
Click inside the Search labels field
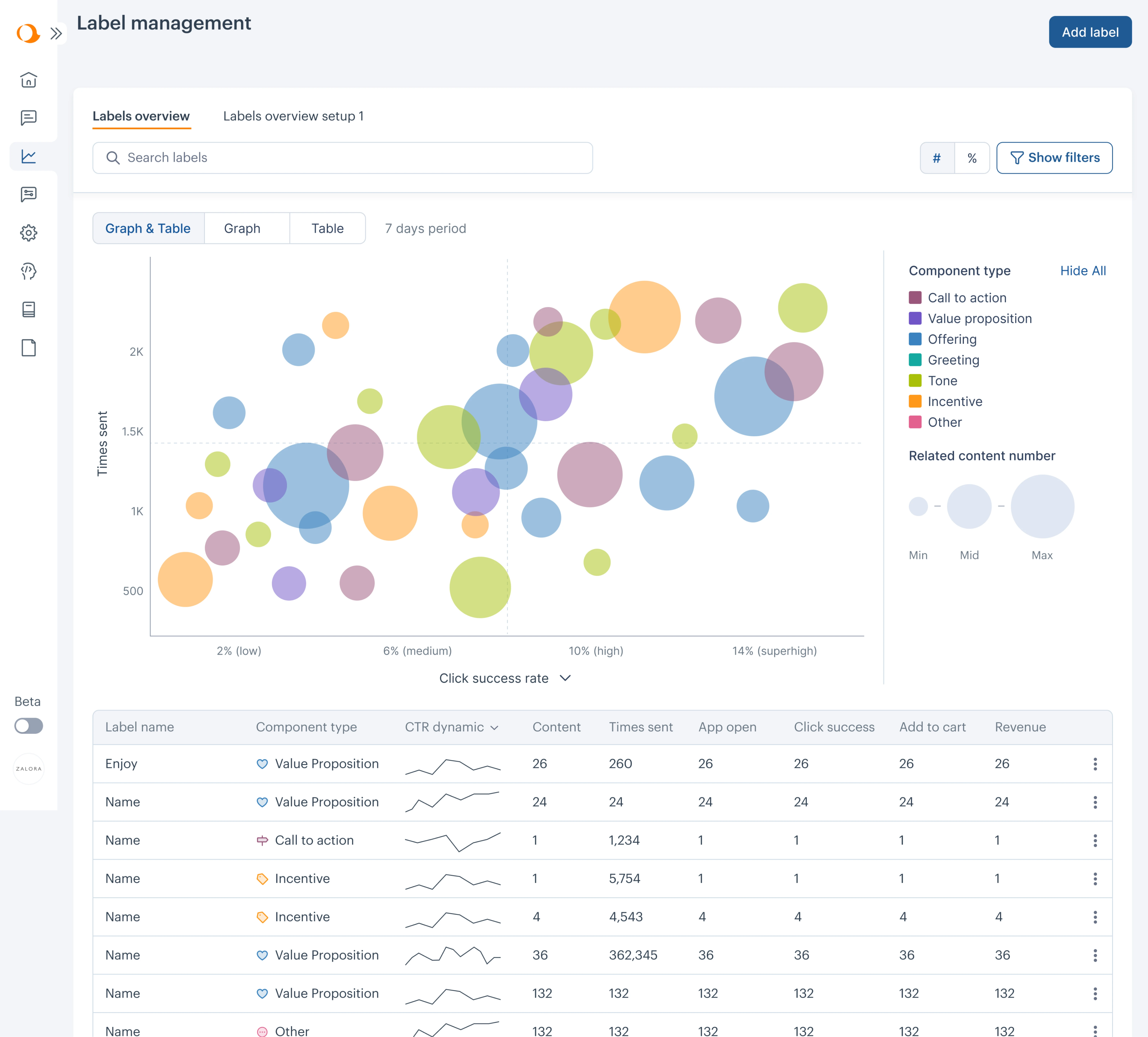pyautogui.click(x=342, y=158)
